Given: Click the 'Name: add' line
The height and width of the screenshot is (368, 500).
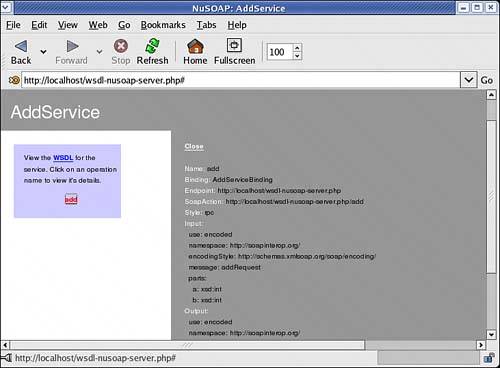Looking at the screenshot, I should 202,169.
